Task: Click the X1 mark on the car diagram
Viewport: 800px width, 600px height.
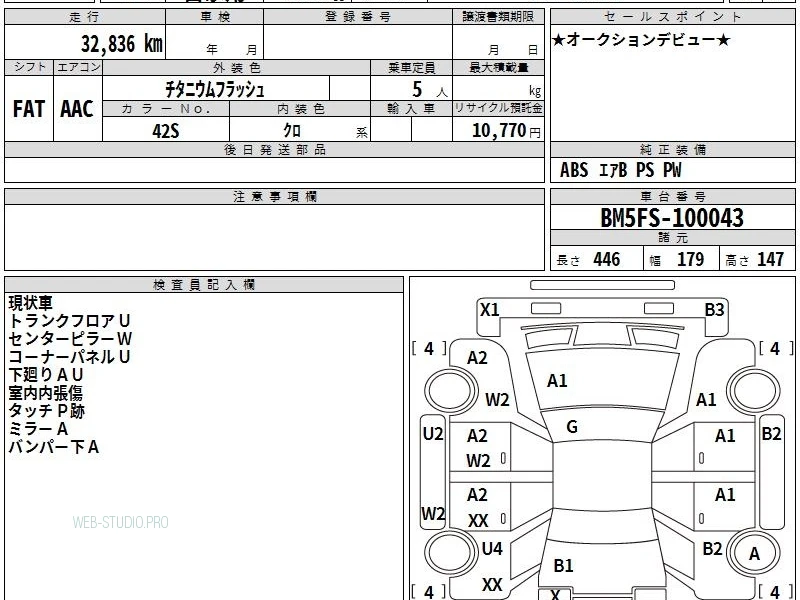Action: [x=490, y=310]
